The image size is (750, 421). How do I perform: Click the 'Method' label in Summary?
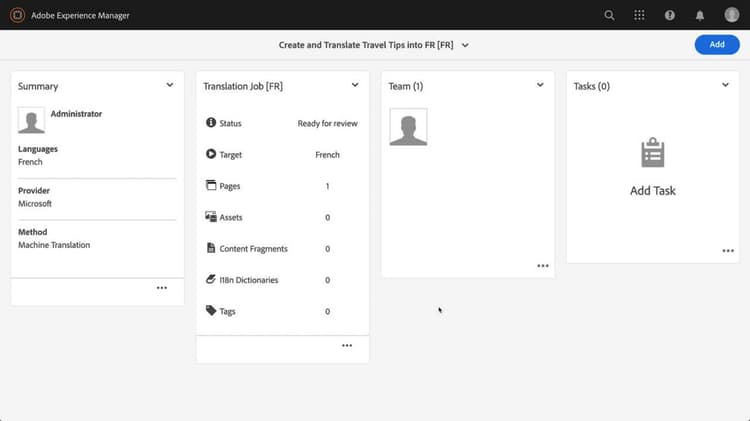pyautogui.click(x=33, y=232)
